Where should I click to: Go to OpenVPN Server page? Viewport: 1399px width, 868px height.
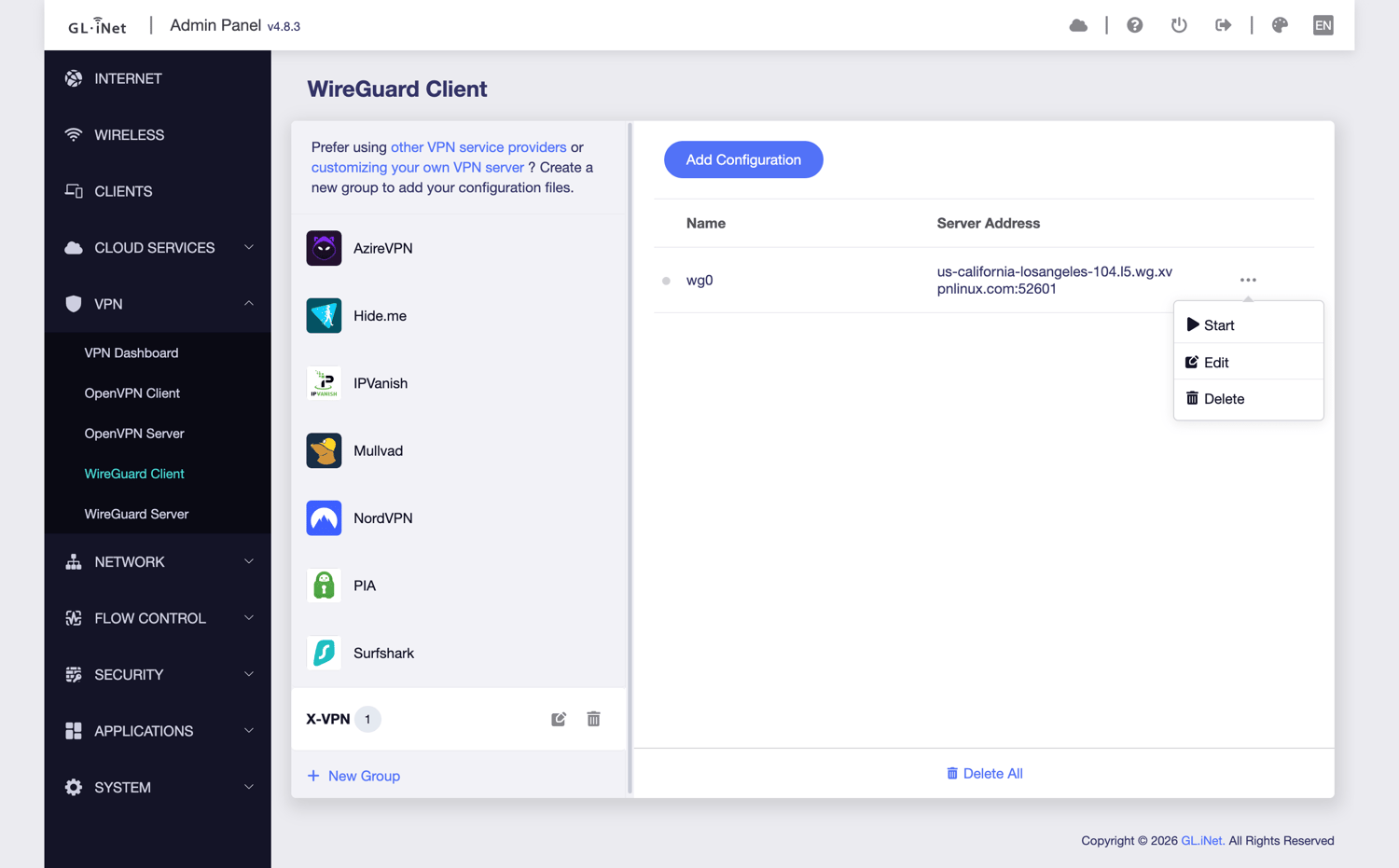[134, 434]
